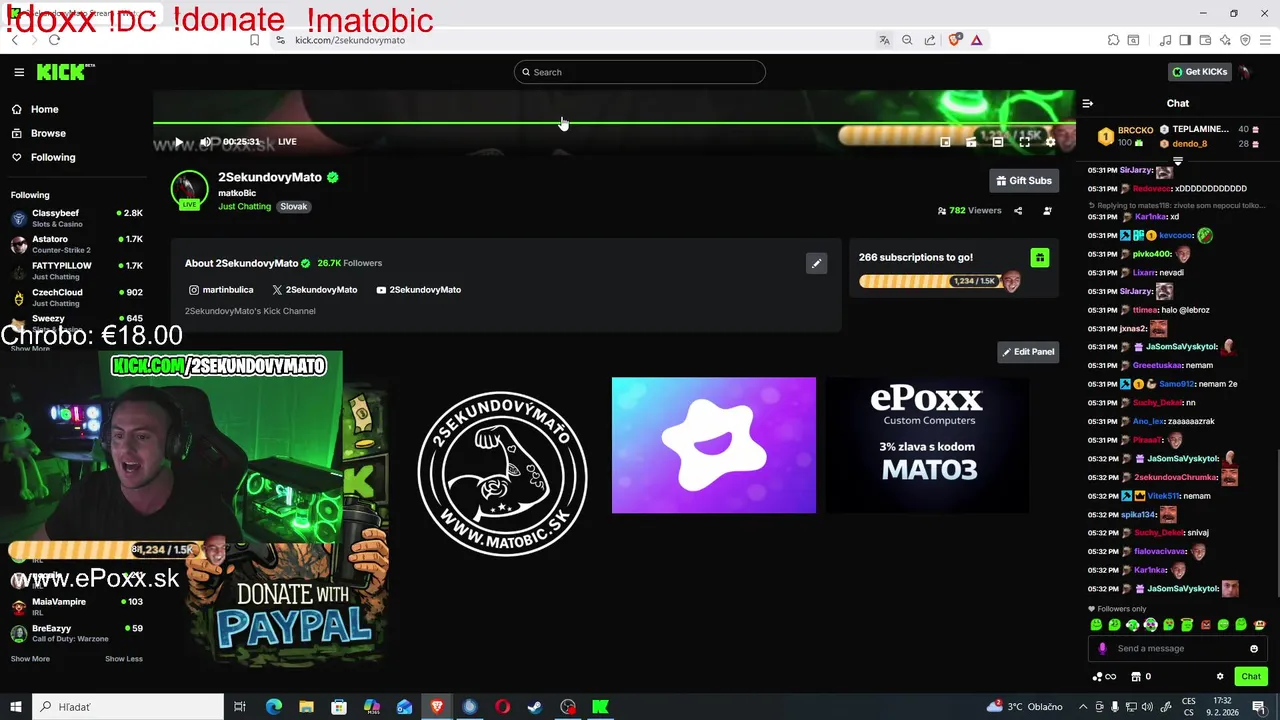Click the Slovak language tag
Screen dimensions: 1280x720
[x=293, y=206]
